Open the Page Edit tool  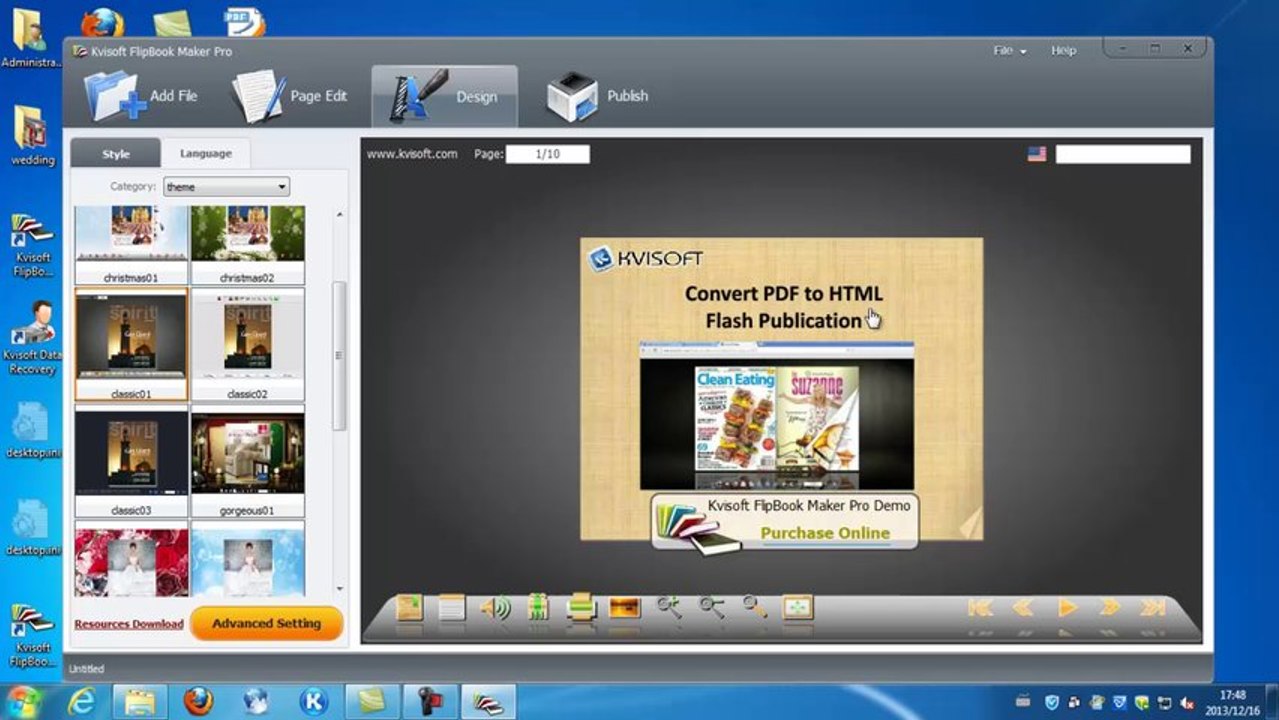[290, 96]
